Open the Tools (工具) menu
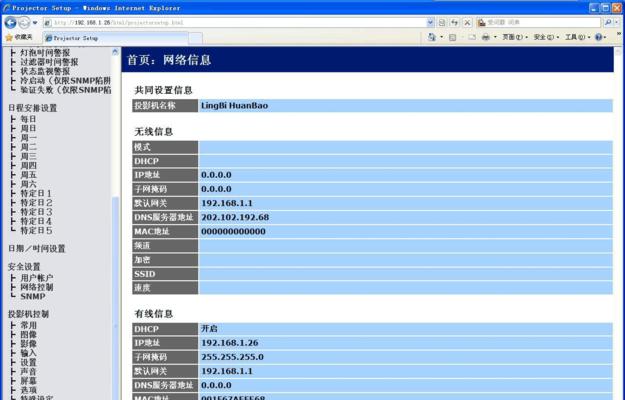This screenshot has height=400, width=625. (577, 37)
